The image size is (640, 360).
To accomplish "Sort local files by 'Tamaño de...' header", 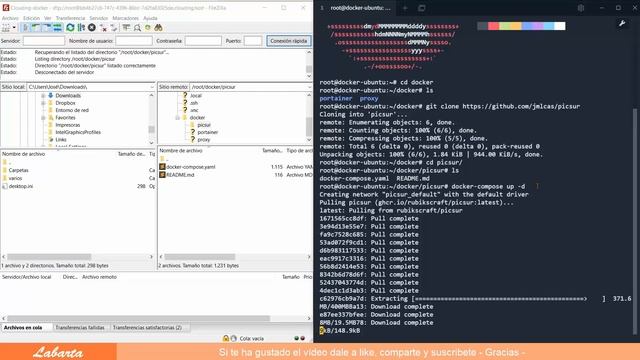I will point(131,154).
